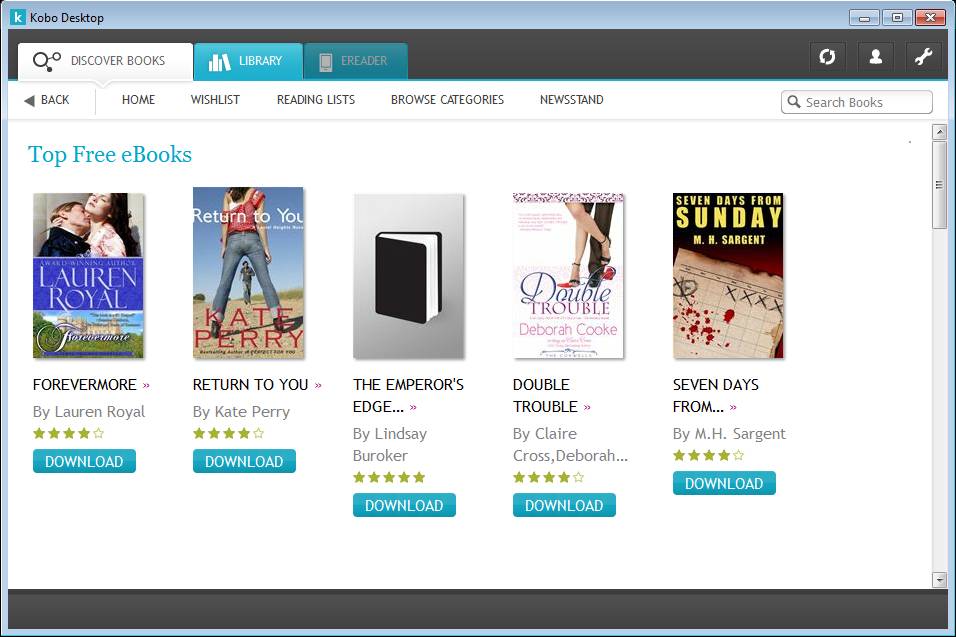The image size is (956, 637).
Task: Open Reading Lists
Action: [x=316, y=99]
